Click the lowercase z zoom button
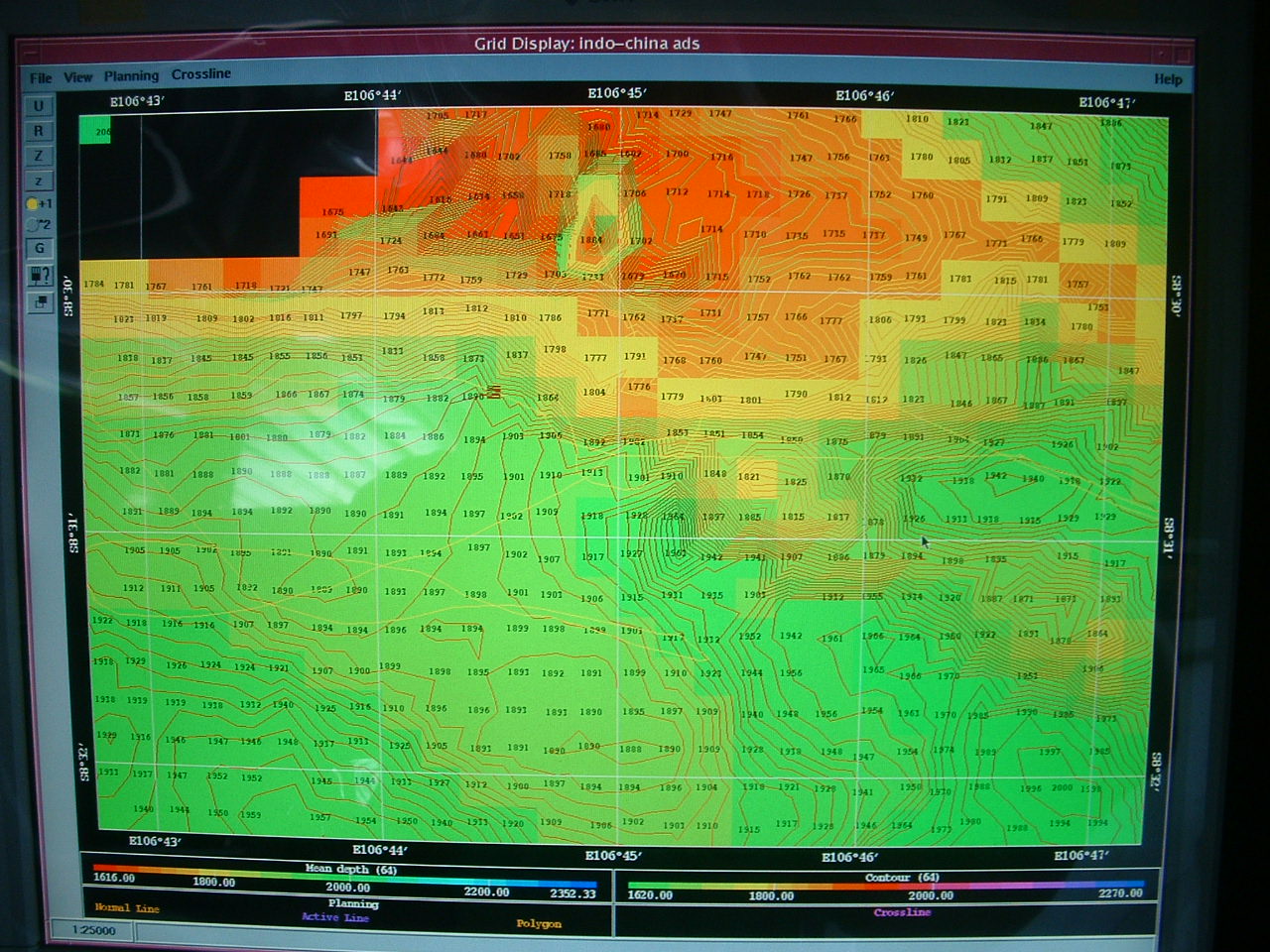Viewport: 1270px width, 952px height. coord(39,180)
